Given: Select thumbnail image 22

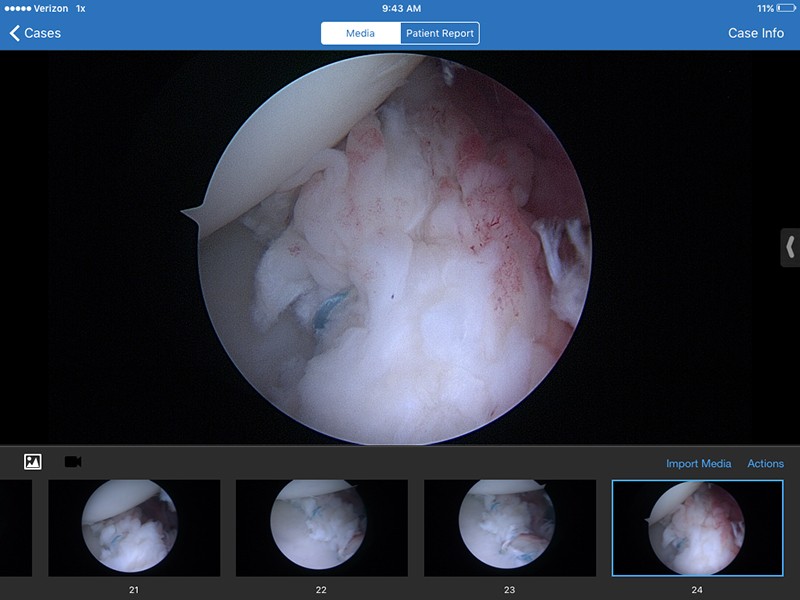Looking at the screenshot, I should click(322, 528).
